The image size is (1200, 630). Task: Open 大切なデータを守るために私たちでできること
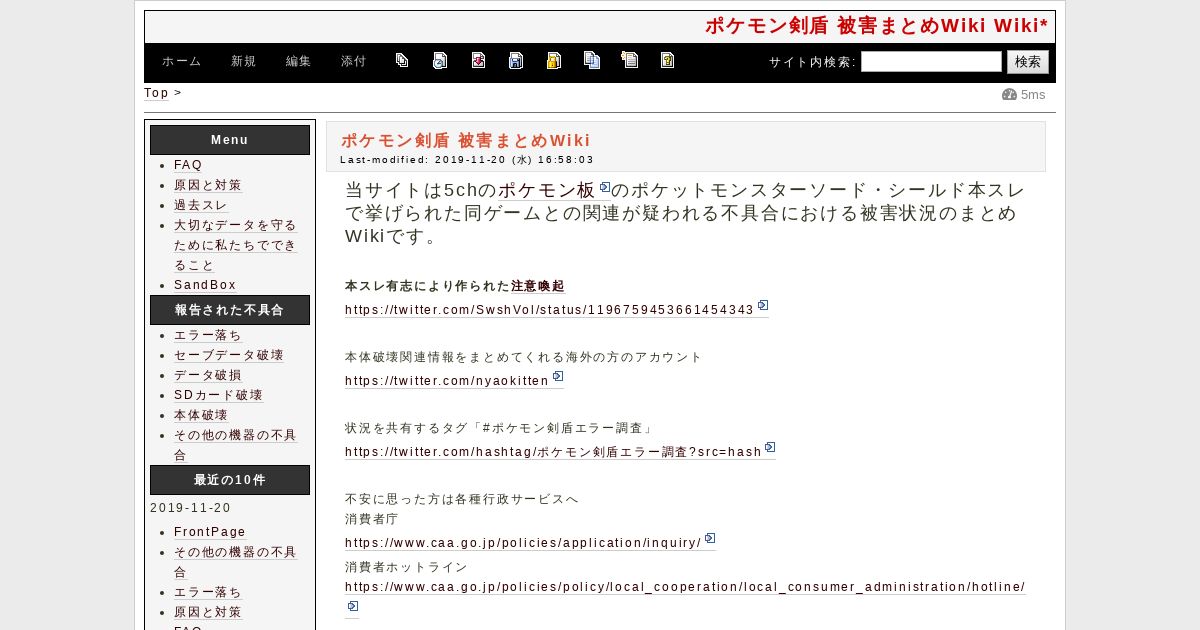pyautogui.click(x=235, y=245)
